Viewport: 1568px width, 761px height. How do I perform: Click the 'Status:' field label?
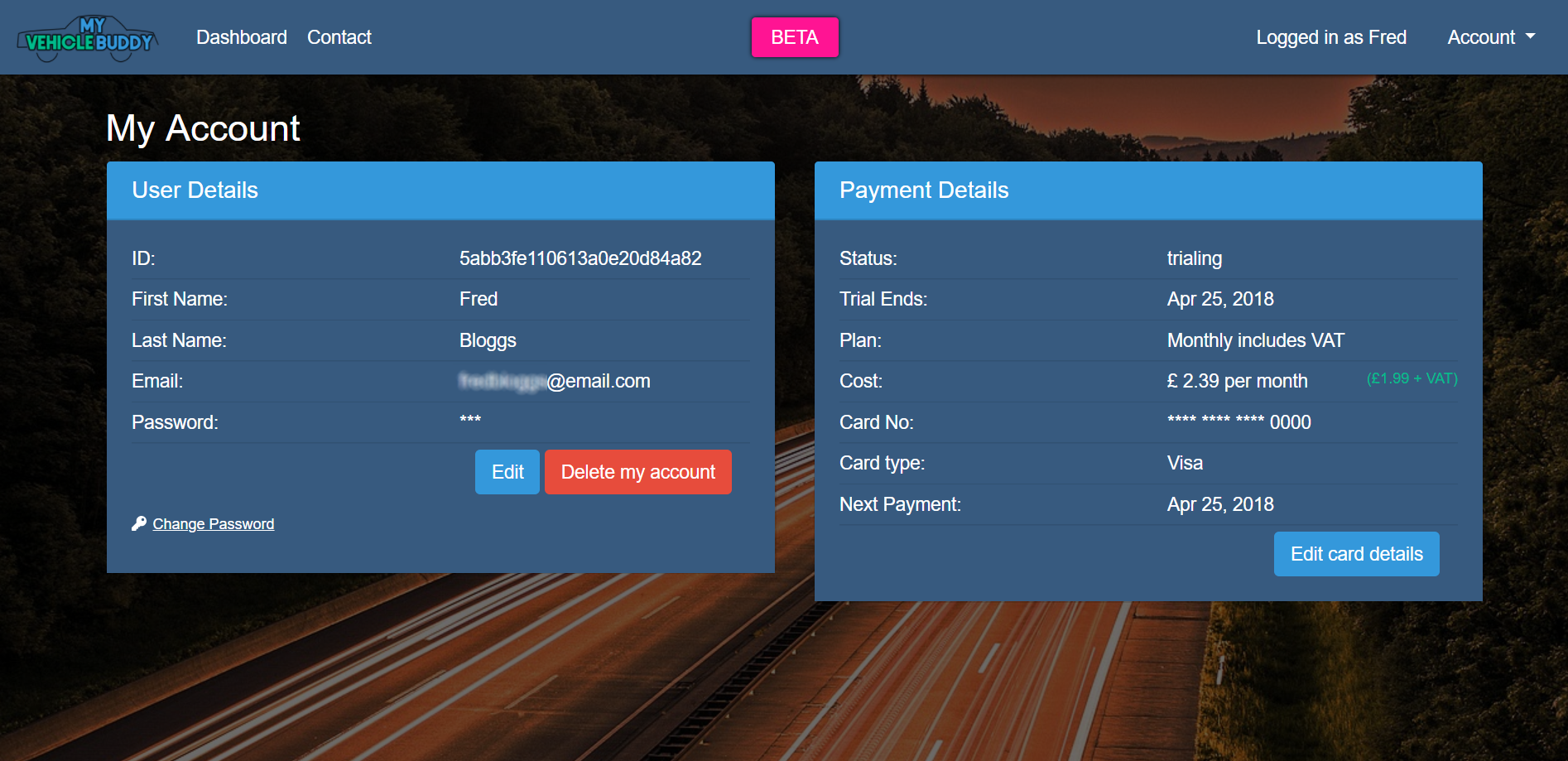(x=868, y=258)
